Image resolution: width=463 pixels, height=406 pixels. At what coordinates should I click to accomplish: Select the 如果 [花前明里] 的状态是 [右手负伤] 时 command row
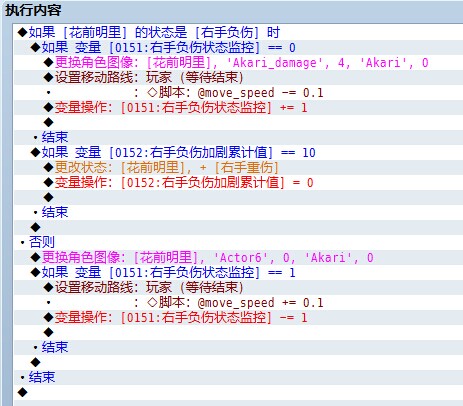click(x=238, y=33)
